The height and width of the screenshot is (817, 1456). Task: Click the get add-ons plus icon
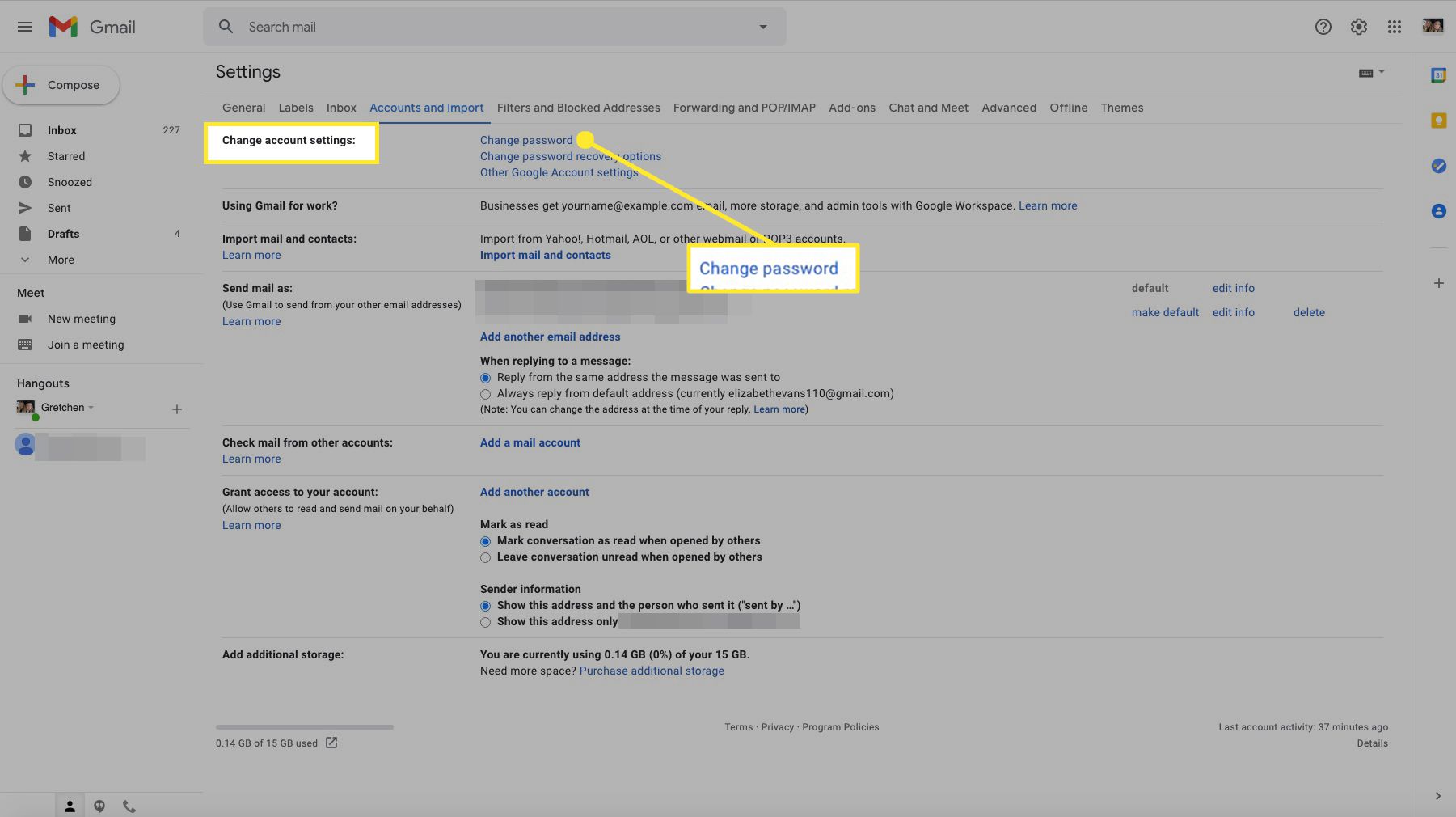1438,283
